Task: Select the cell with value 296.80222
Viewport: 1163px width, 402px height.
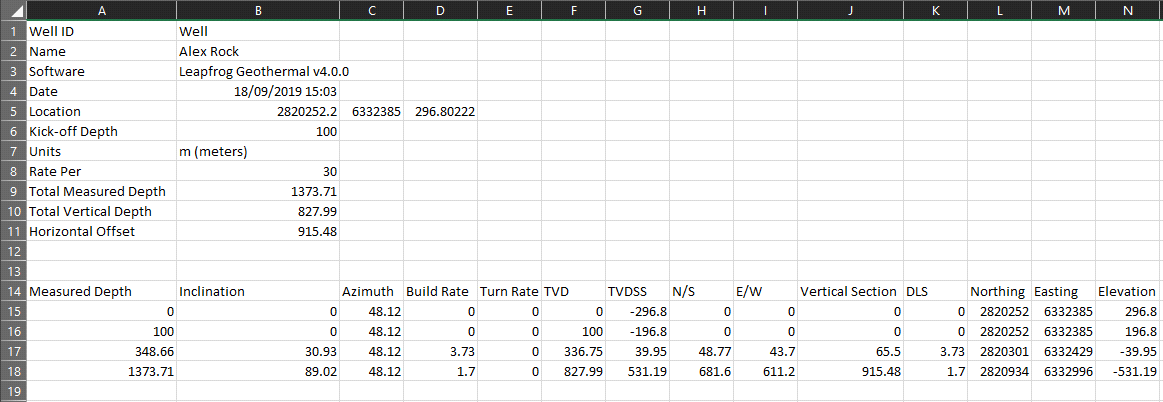Action: [x=440, y=111]
